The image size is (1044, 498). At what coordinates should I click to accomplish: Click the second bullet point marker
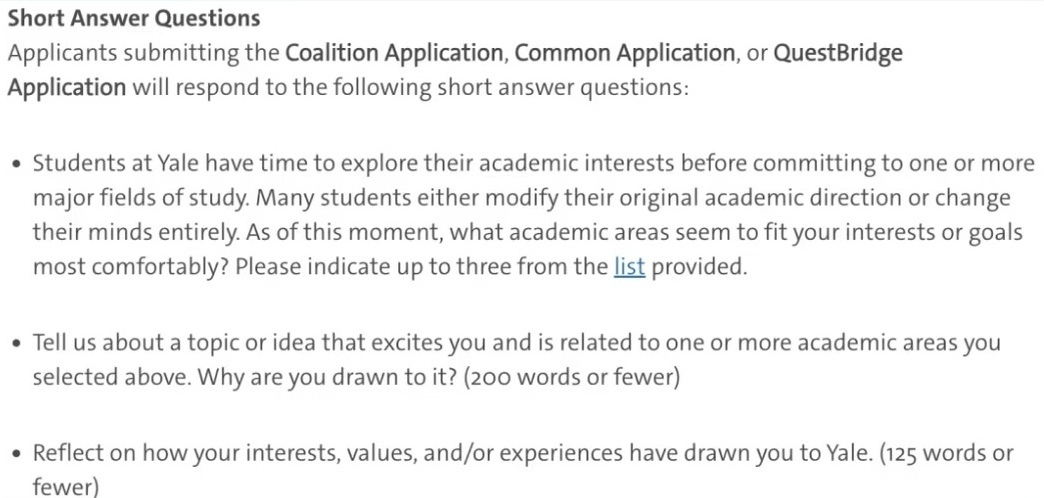[x=14, y=344]
